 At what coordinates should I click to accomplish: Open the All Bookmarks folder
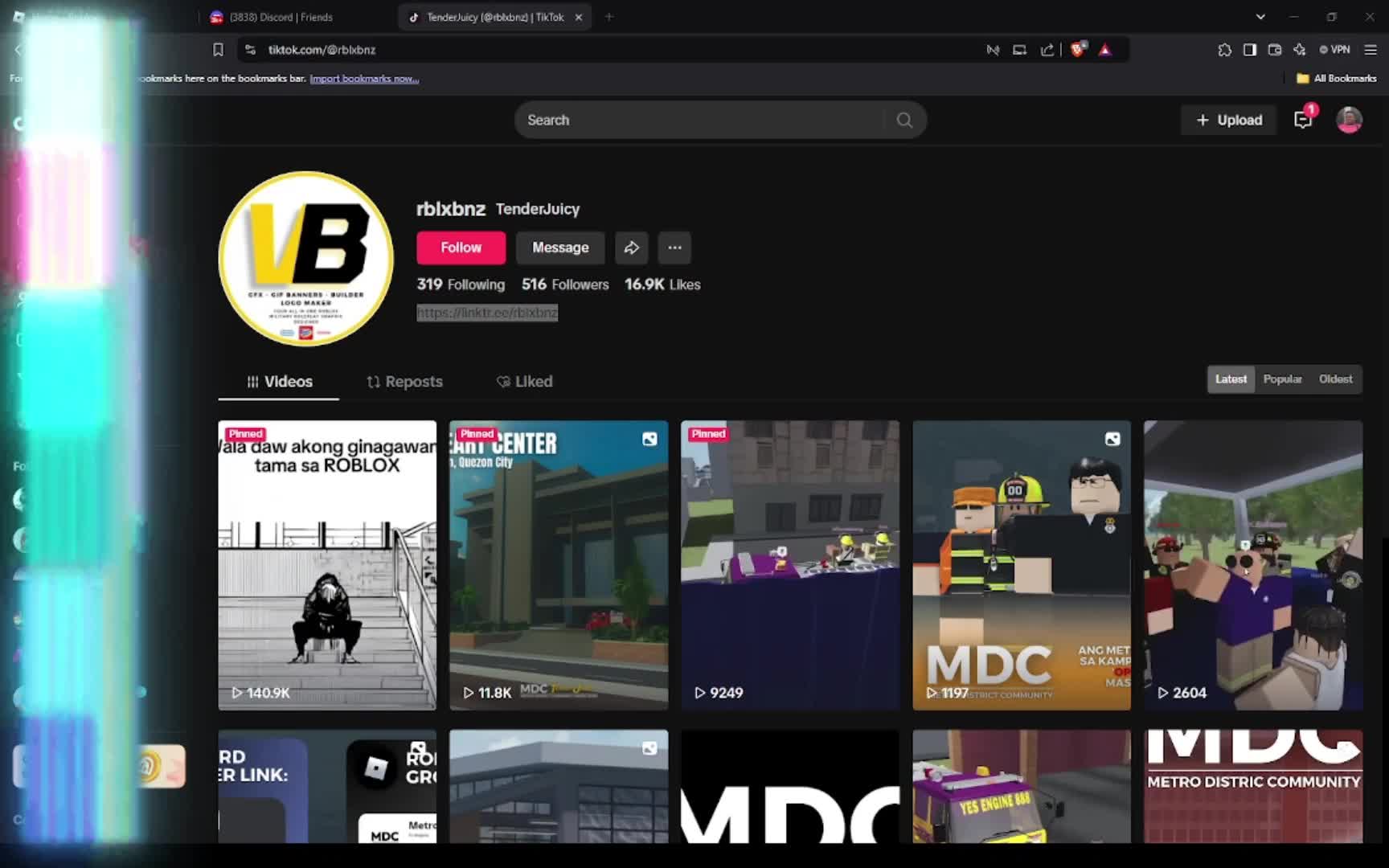(1336, 79)
